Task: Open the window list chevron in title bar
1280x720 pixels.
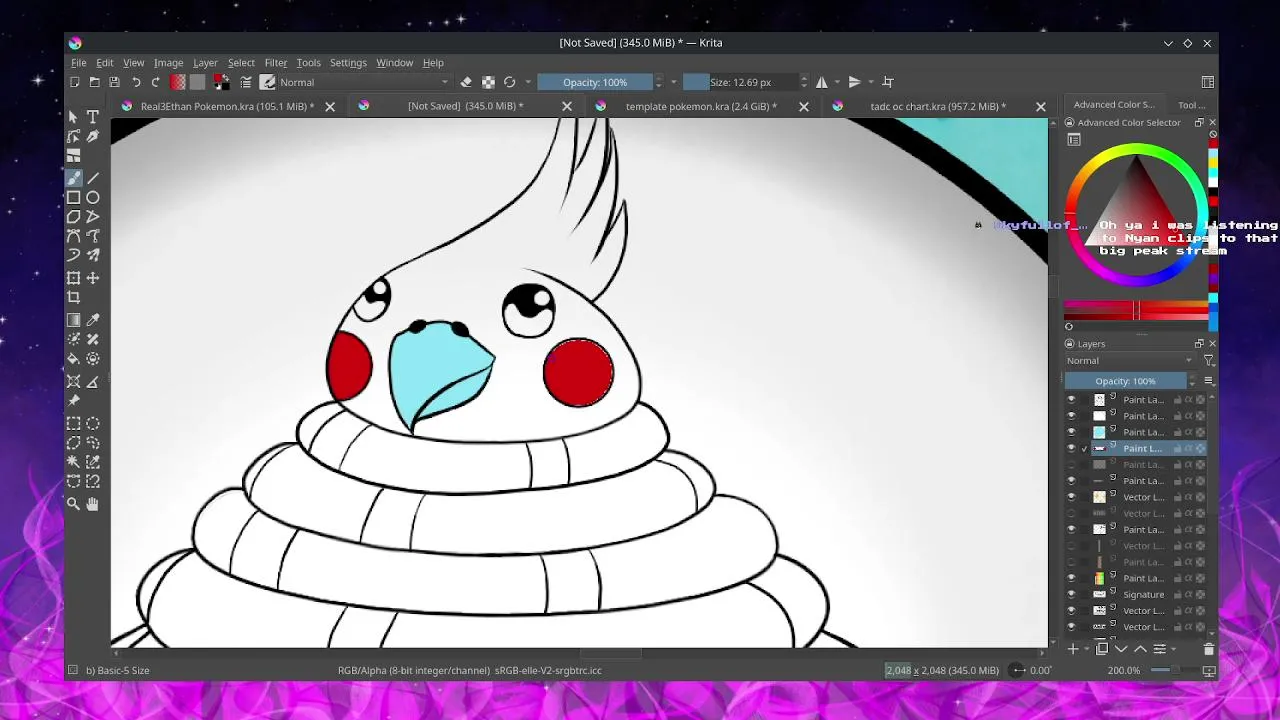Action: point(1168,43)
